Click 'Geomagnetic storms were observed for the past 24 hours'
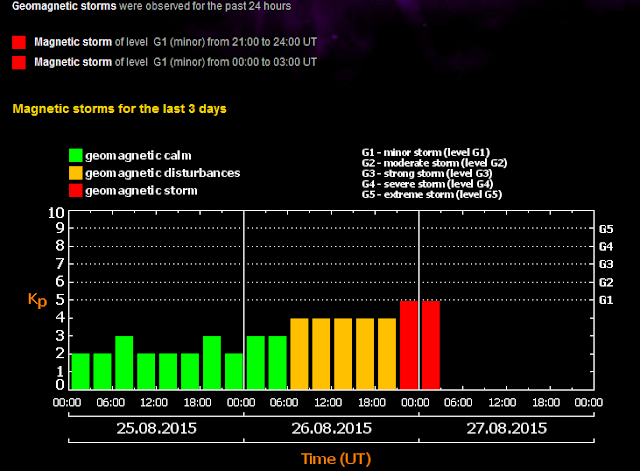640x471 pixels. (151, 6)
